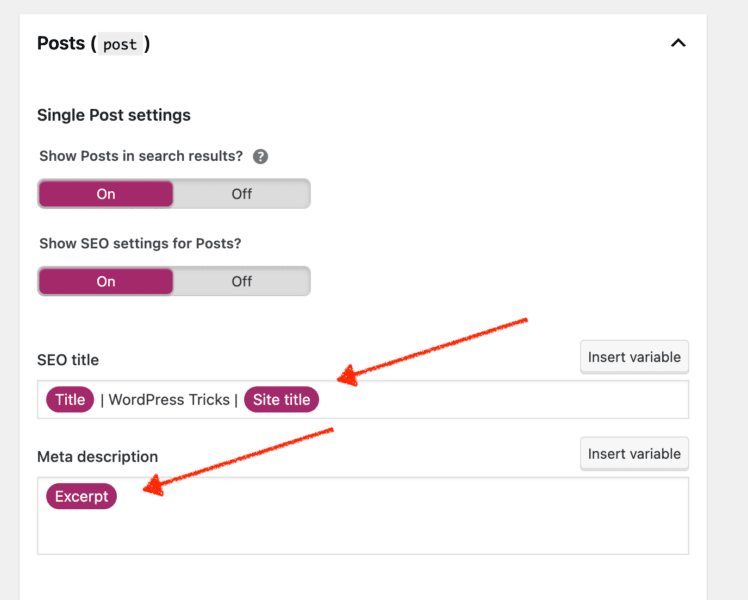Open help for Show Posts in search results

click(260, 156)
